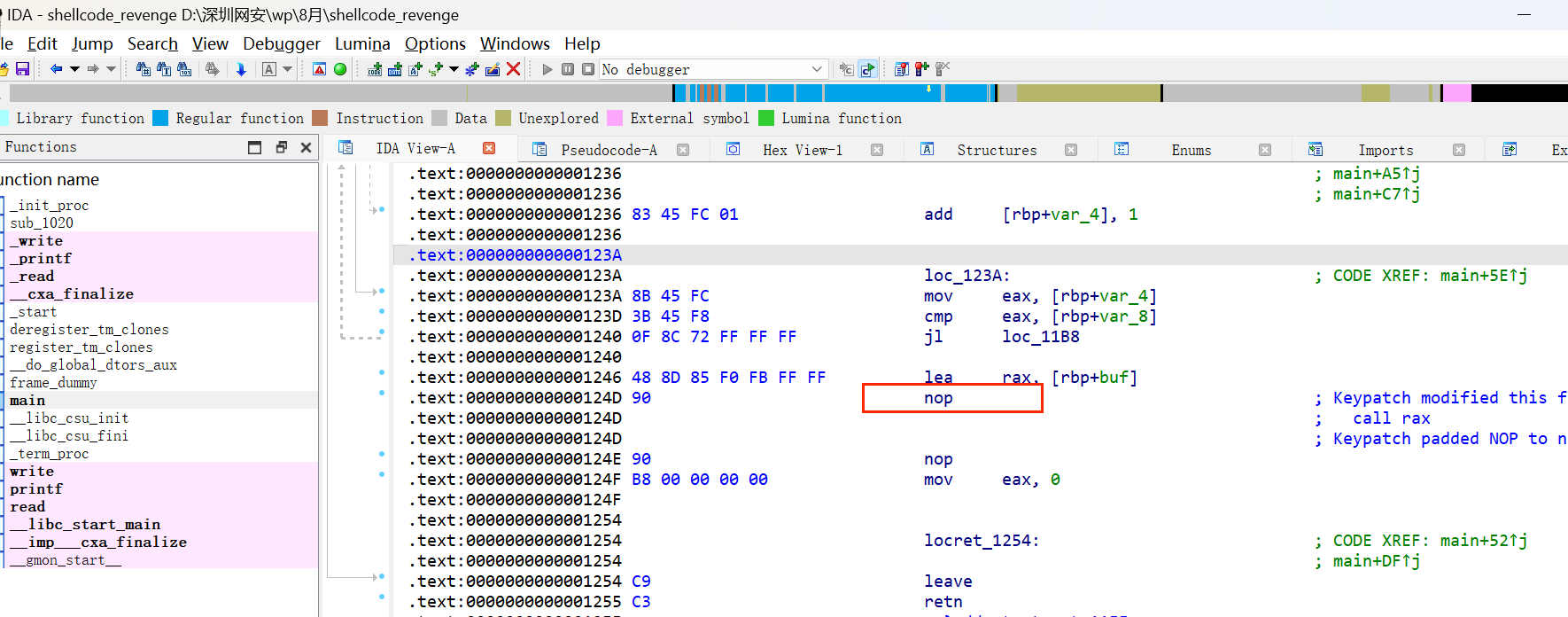The image size is (1568, 617).
Task: Switch to the Hex View-1 tab
Action: pyautogui.click(x=802, y=150)
